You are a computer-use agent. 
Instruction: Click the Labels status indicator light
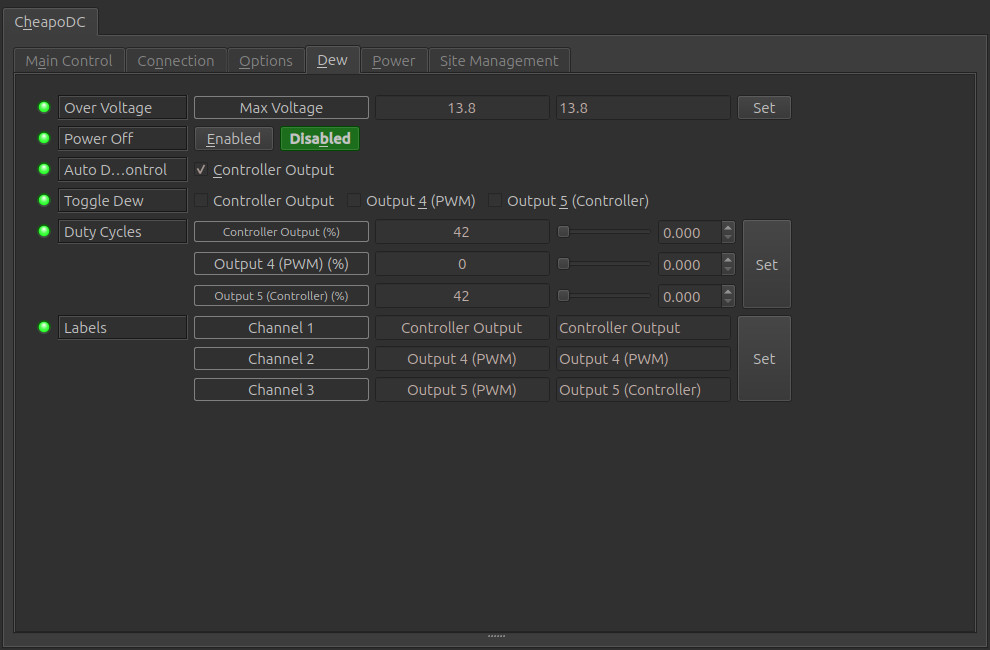(x=44, y=328)
